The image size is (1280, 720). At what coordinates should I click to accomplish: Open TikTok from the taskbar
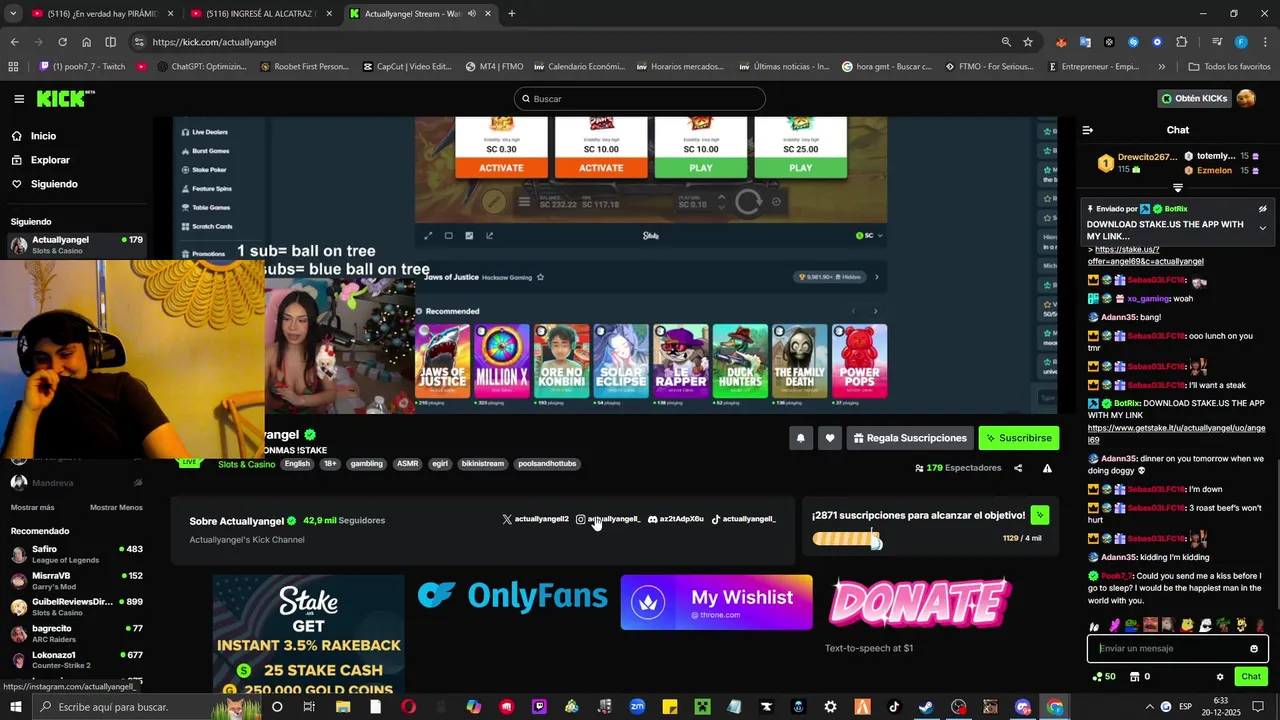pos(894,707)
